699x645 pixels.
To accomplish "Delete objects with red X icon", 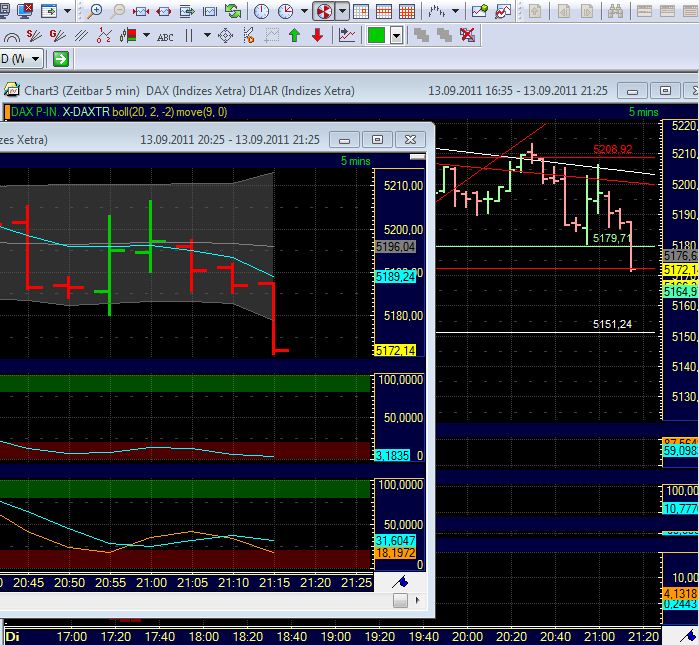I will (x=467, y=35).
